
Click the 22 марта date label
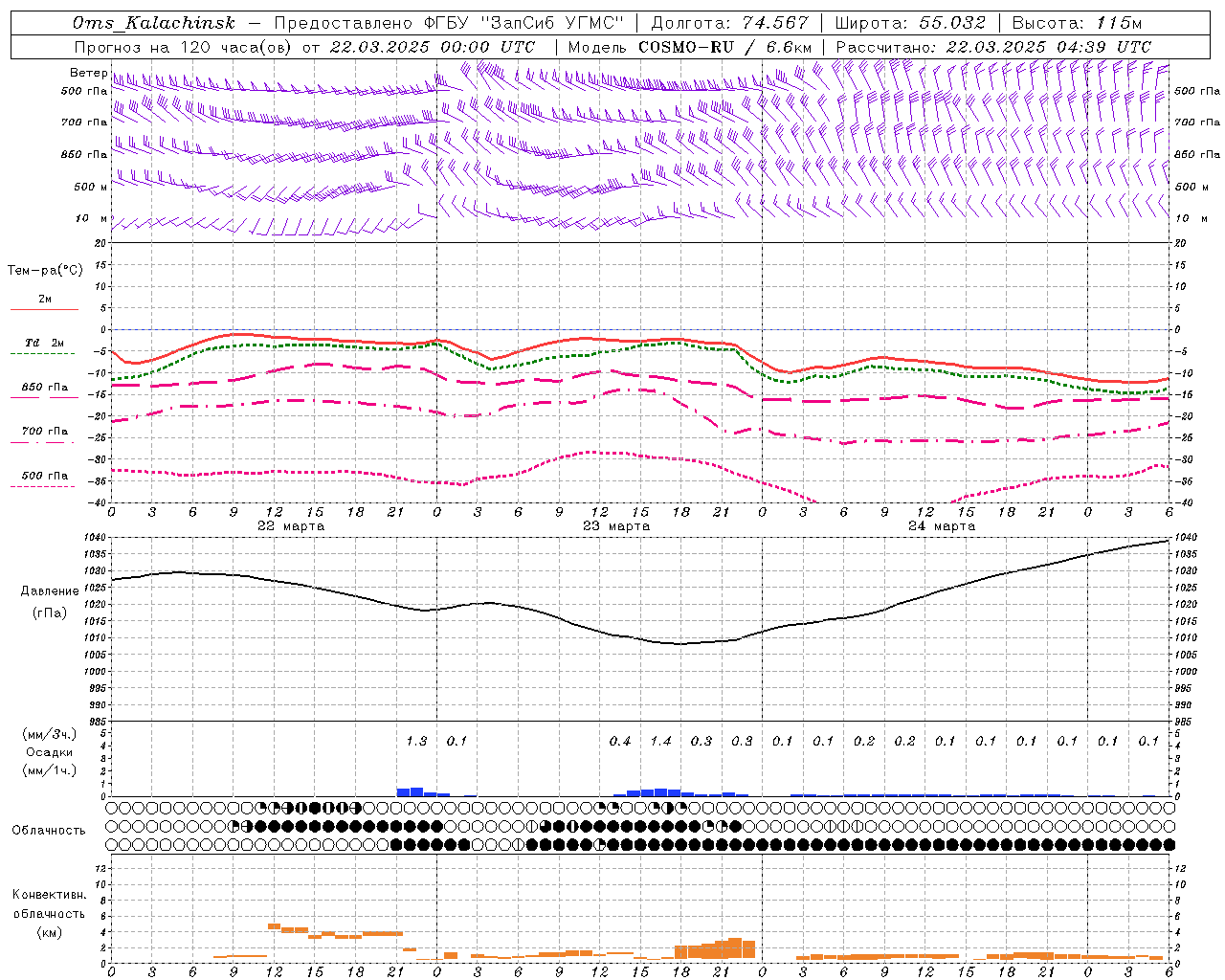(x=291, y=526)
